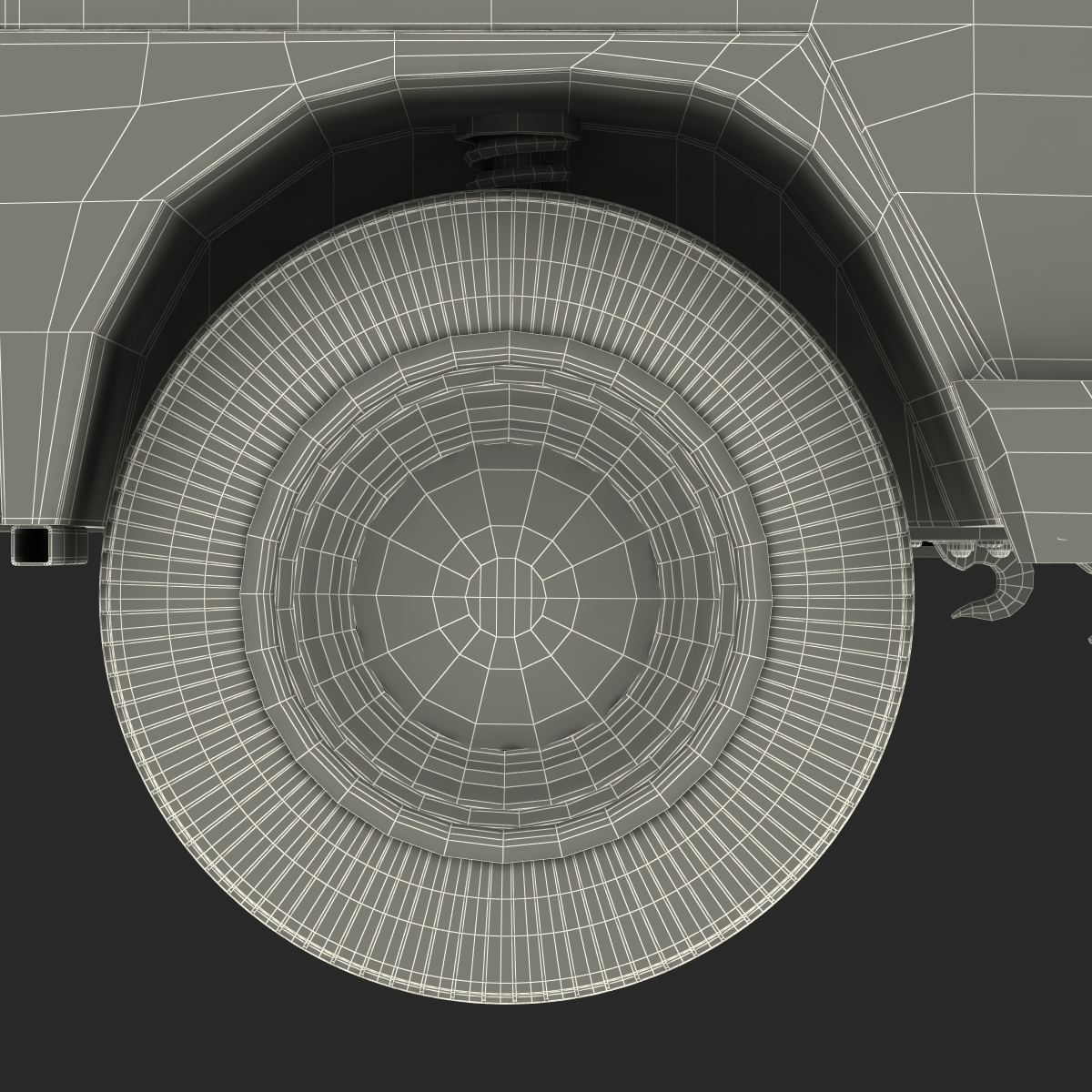This screenshot has height=1092, width=1092.
Task: Select the square tube opening under body
Action: click(32, 545)
